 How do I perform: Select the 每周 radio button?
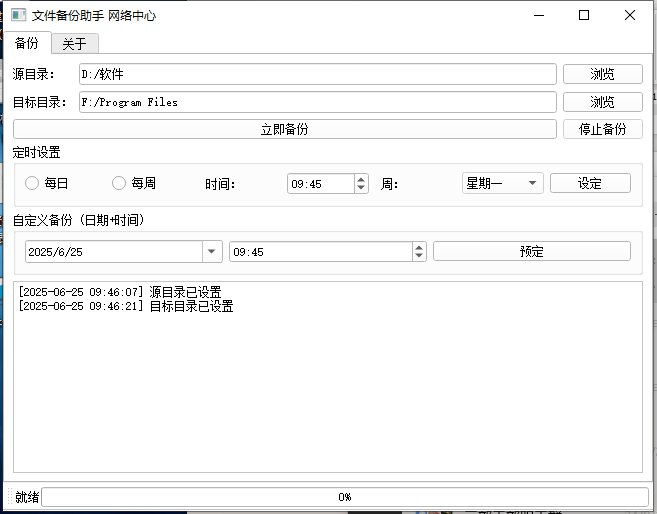click(x=119, y=183)
